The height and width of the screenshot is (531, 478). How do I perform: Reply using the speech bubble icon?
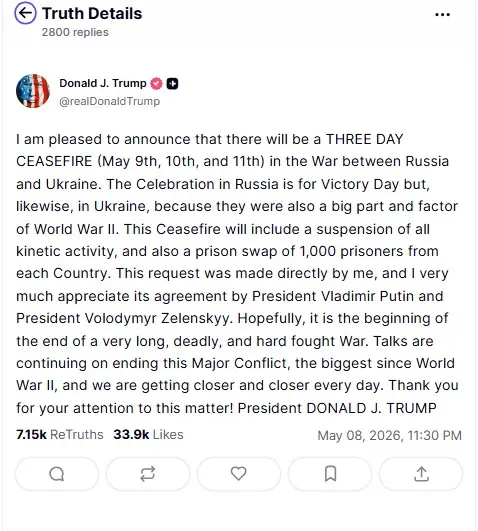click(57, 474)
